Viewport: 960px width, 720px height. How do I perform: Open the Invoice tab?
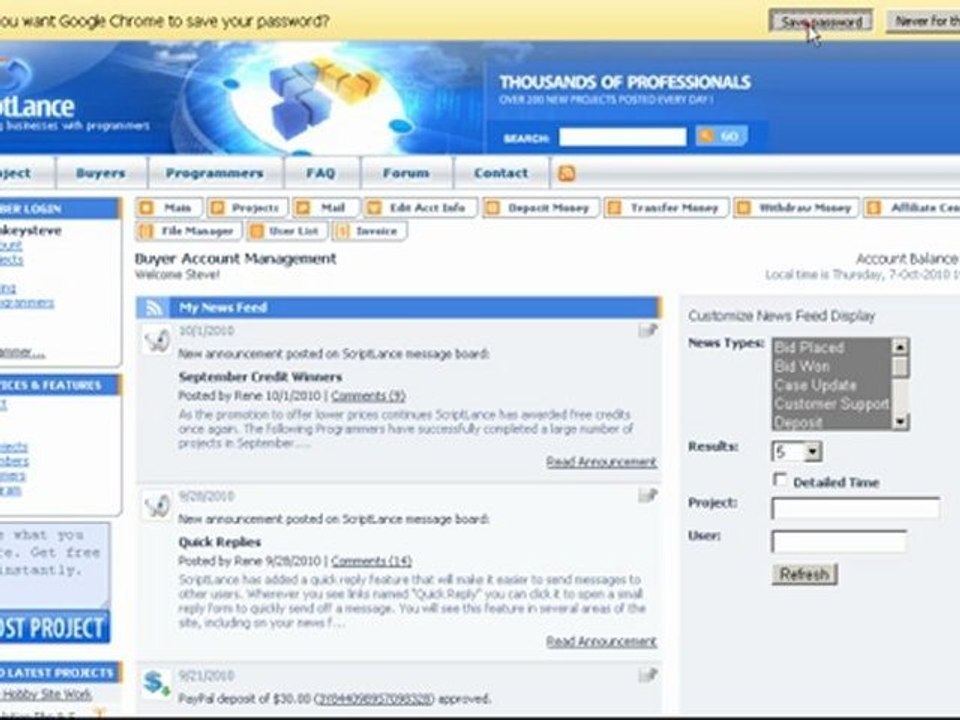tap(369, 231)
